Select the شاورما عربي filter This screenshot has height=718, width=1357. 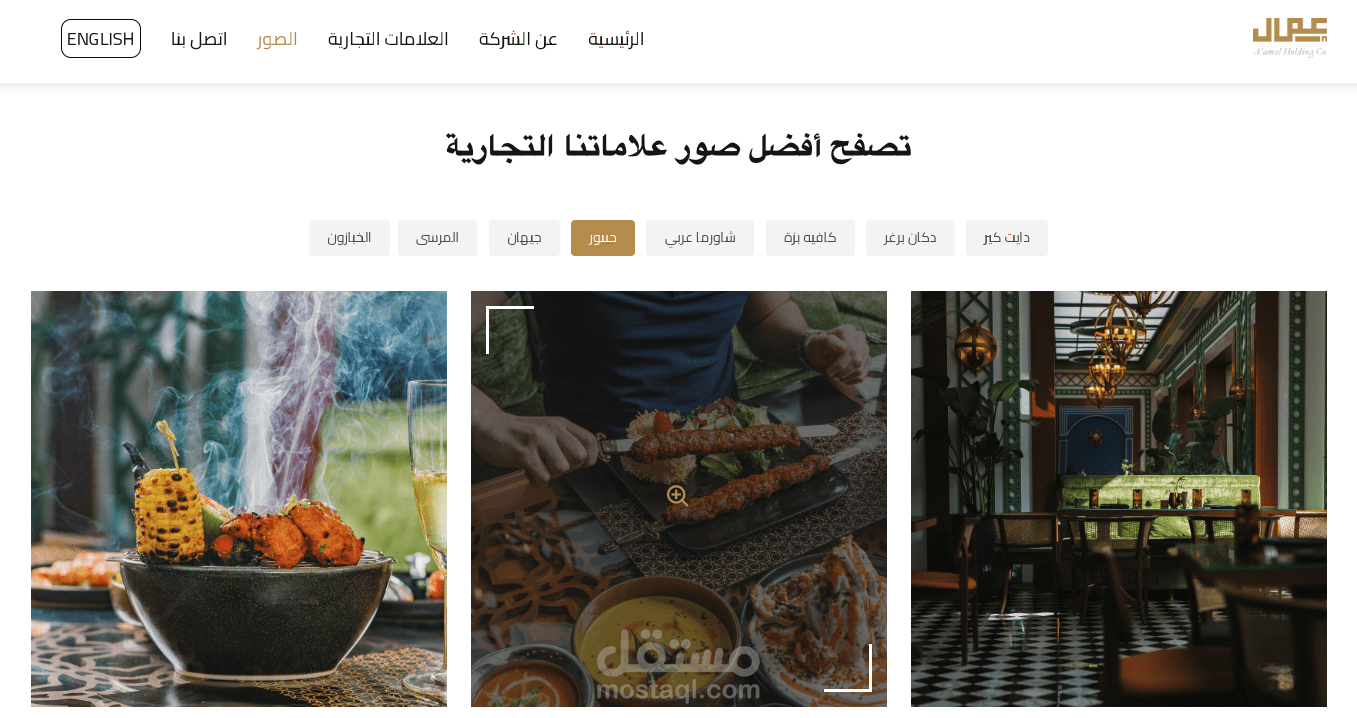pyautogui.click(x=700, y=238)
